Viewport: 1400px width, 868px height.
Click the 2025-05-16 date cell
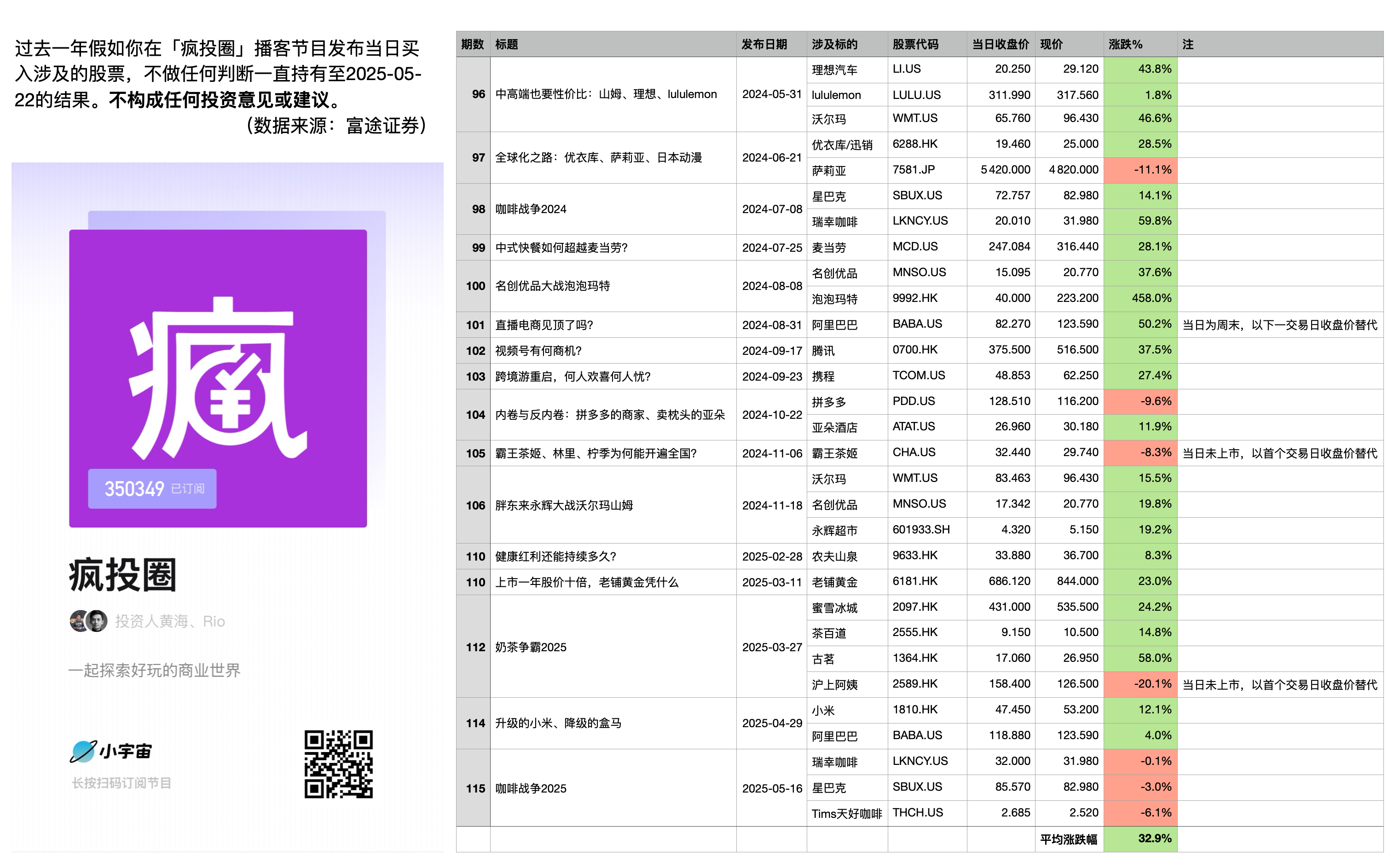click(x=772, y=788)
